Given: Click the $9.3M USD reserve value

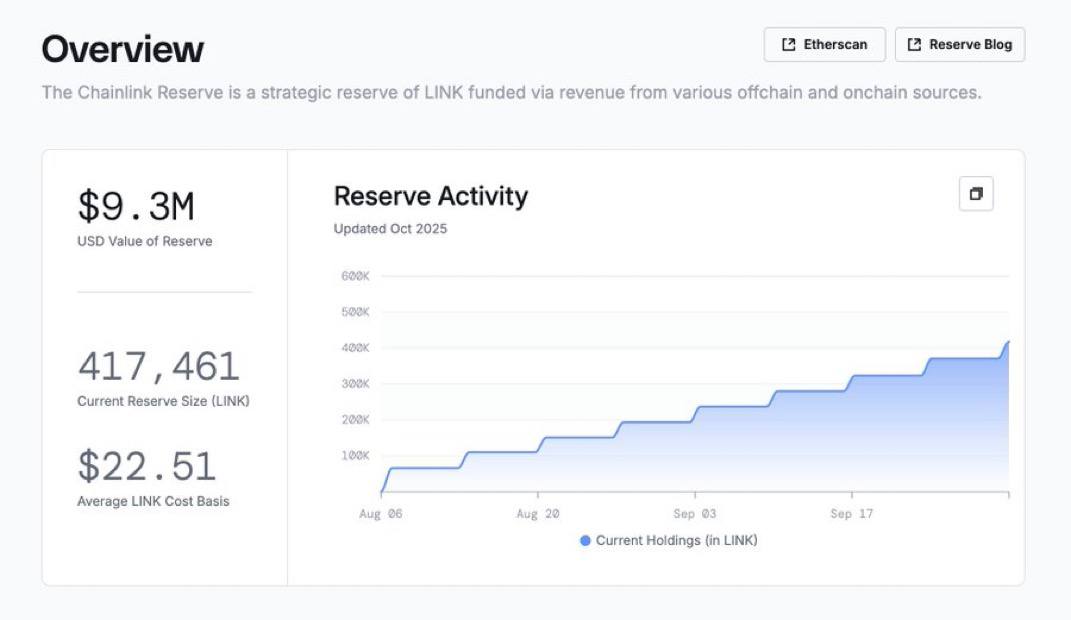Looking at the screenshot, I should pos(136,207).
